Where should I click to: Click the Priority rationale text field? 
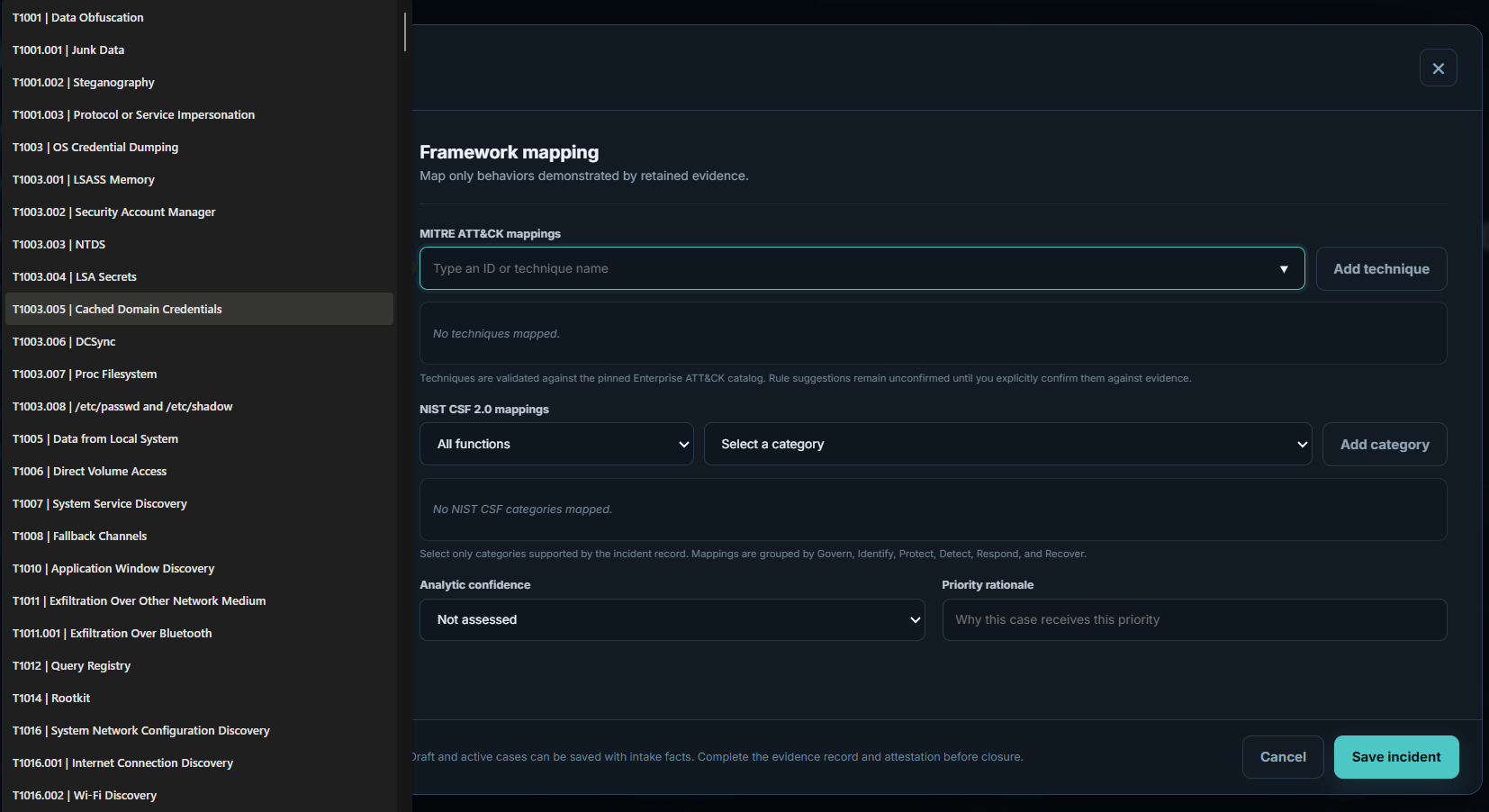1195,619
